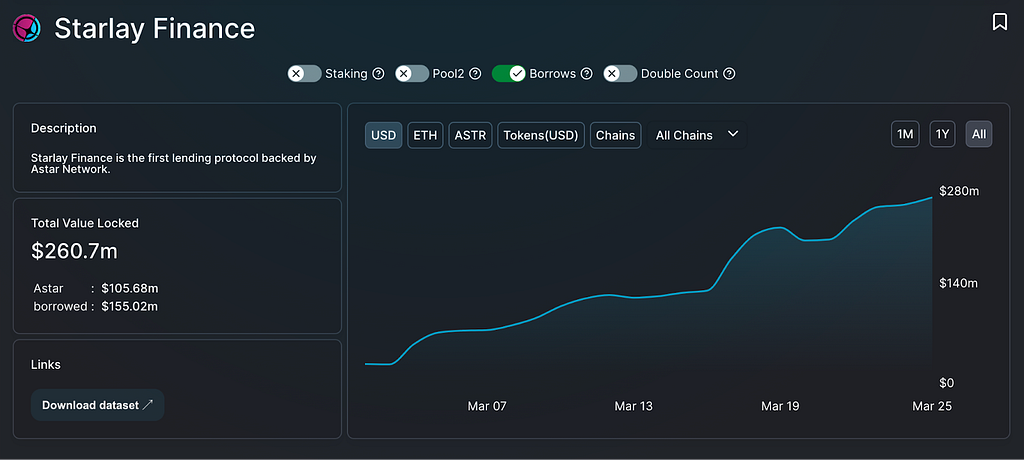Image resolution: width=1024 pixels, height=460 pixels.
Task: Click the Total Value Locked heading
Action: click(x=85, y=223)
